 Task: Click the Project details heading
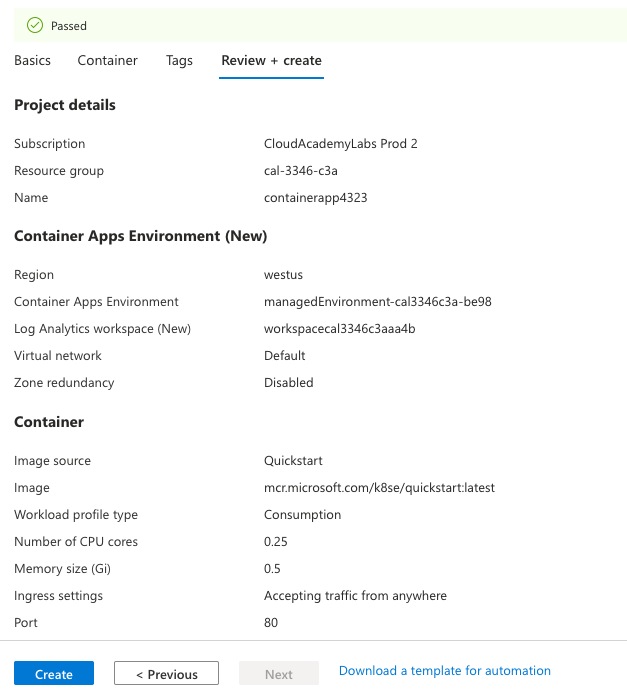pos(65,105)
